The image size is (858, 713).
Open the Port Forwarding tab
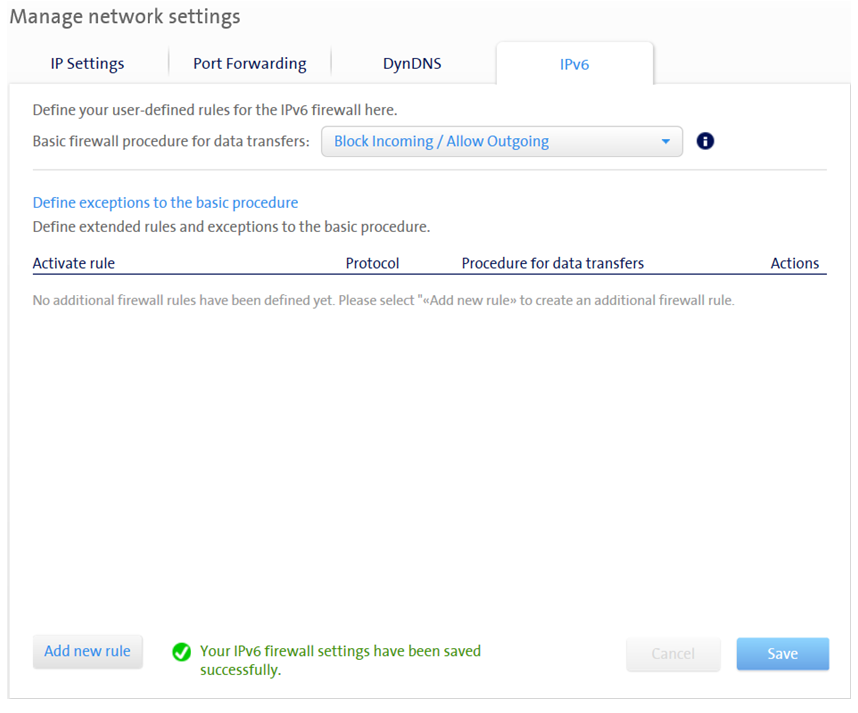point(250,64)
